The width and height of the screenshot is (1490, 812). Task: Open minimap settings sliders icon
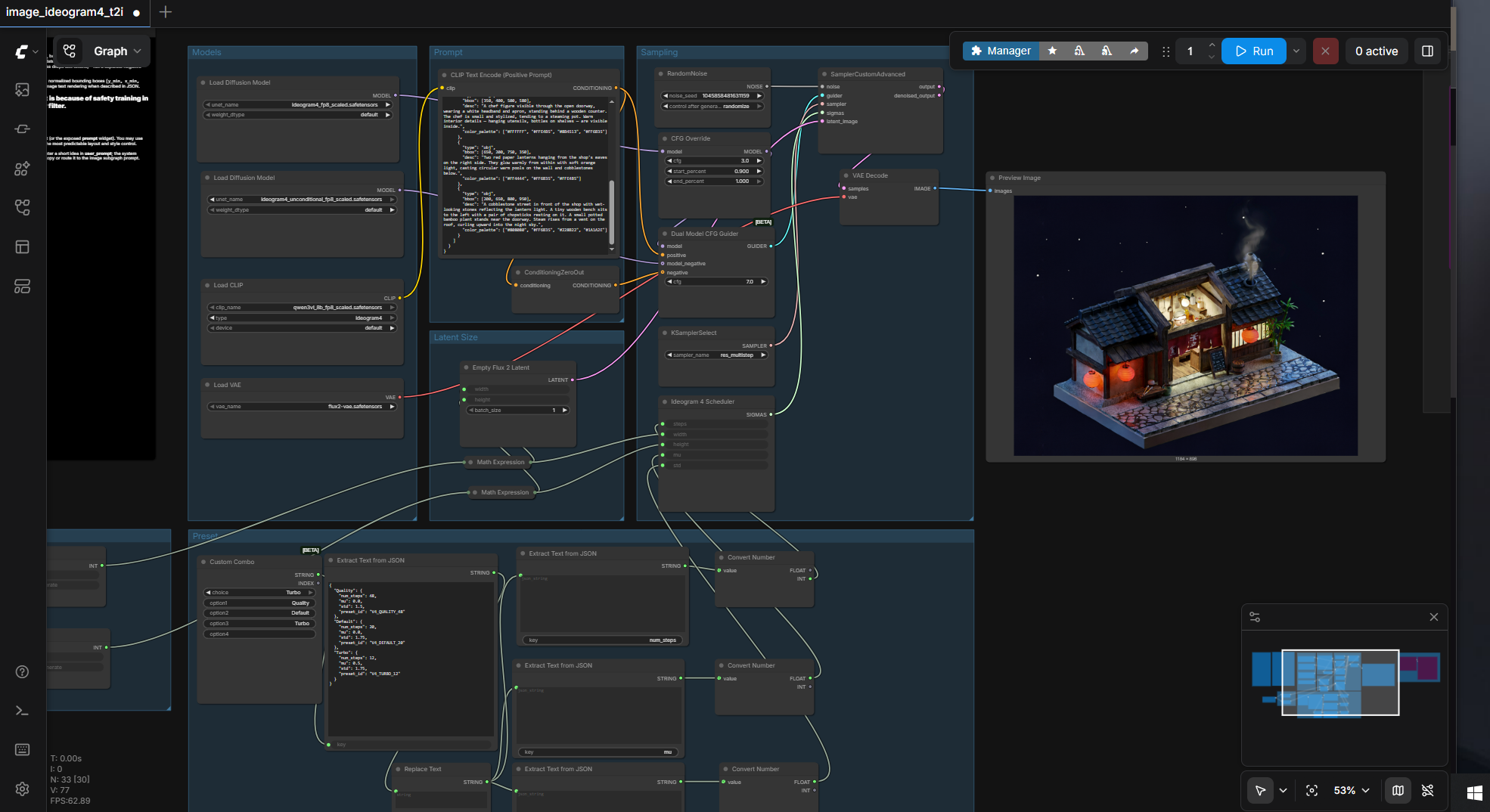click(x=1255, y=617)
